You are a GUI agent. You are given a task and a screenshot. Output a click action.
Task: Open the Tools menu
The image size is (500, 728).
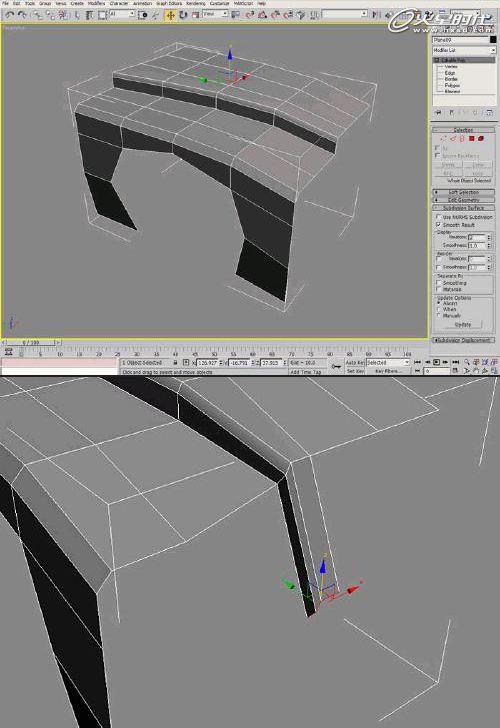pos(29,3)
